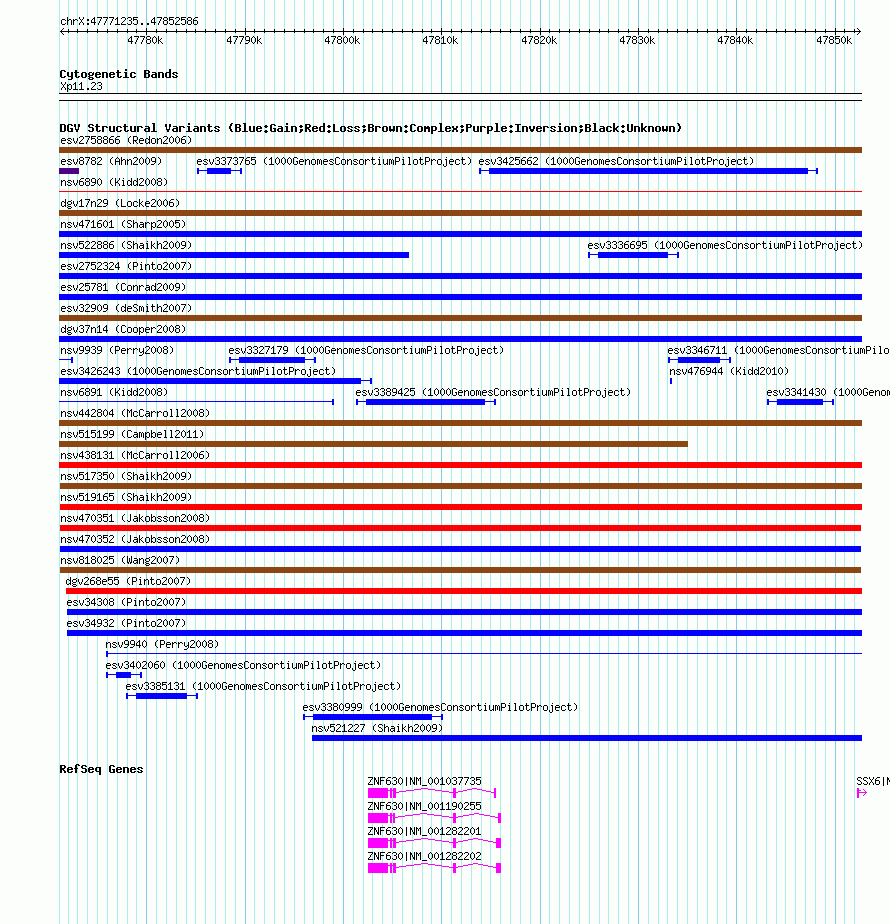Select the esv3389425 blue gain bar
This screenshot has width=890, height=924.
[x=426, y=402]
